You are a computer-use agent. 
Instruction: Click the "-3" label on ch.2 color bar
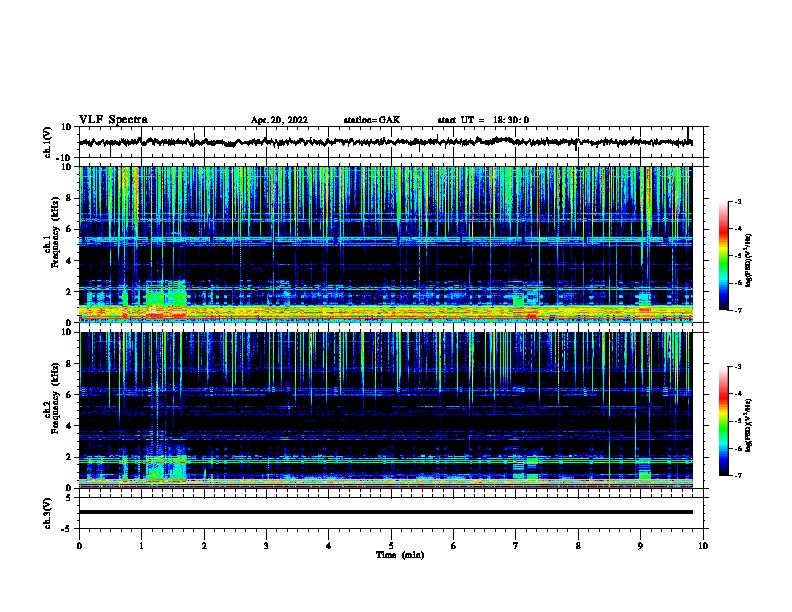click(737, 367)
